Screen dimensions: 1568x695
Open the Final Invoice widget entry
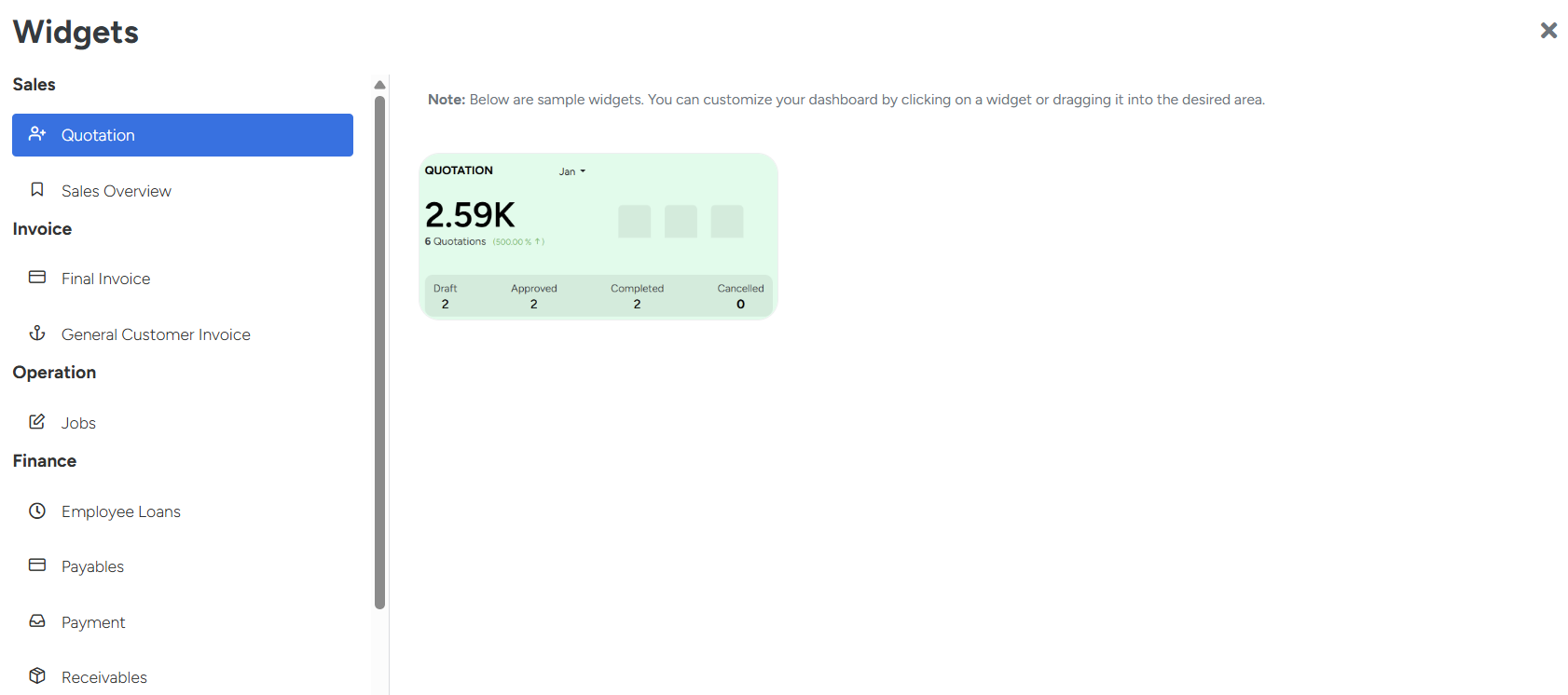point(106,279)
